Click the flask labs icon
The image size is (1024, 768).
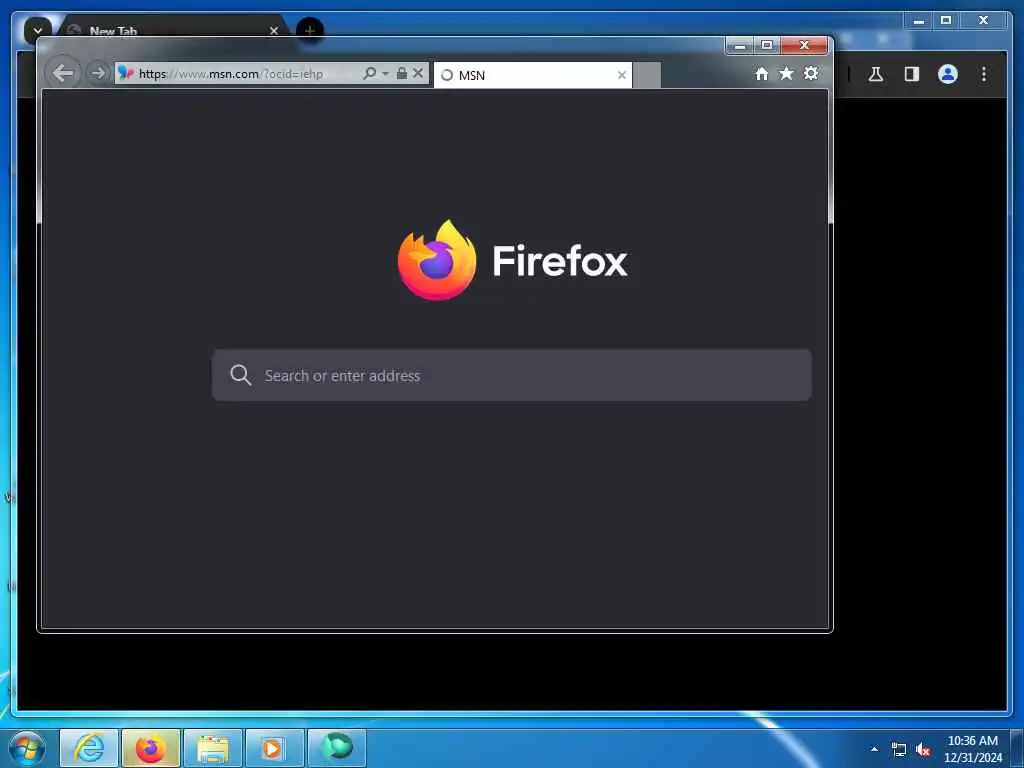click(876, 74)
